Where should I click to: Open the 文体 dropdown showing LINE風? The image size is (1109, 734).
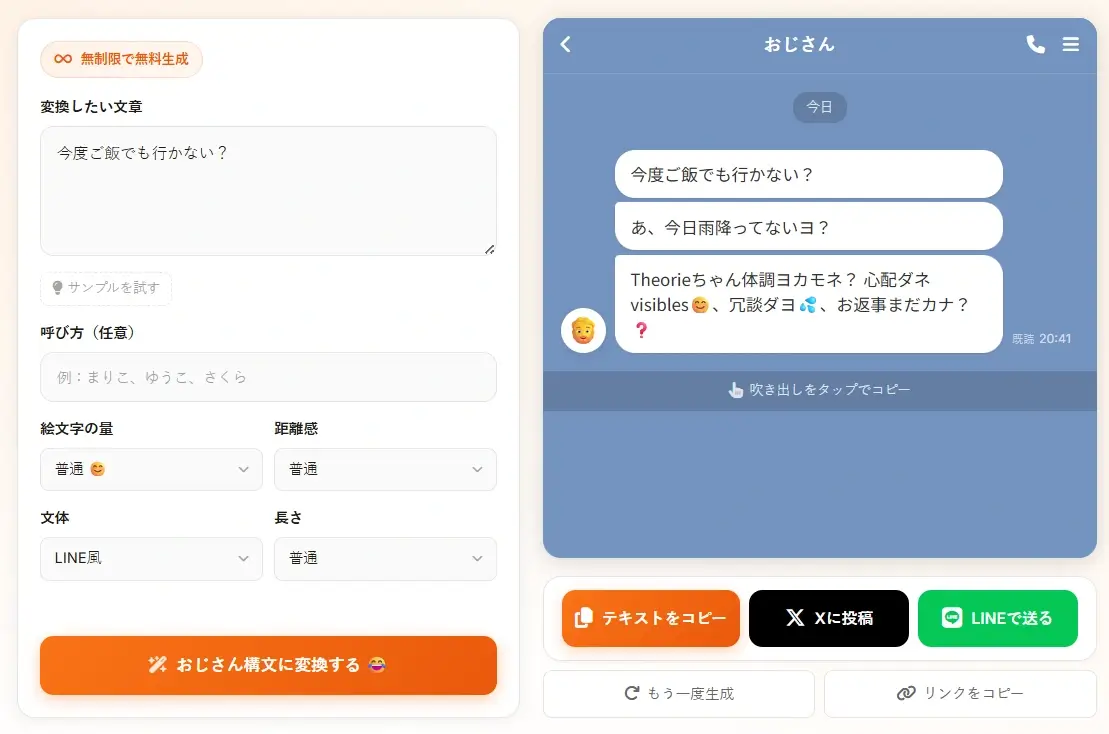point(151,558)
